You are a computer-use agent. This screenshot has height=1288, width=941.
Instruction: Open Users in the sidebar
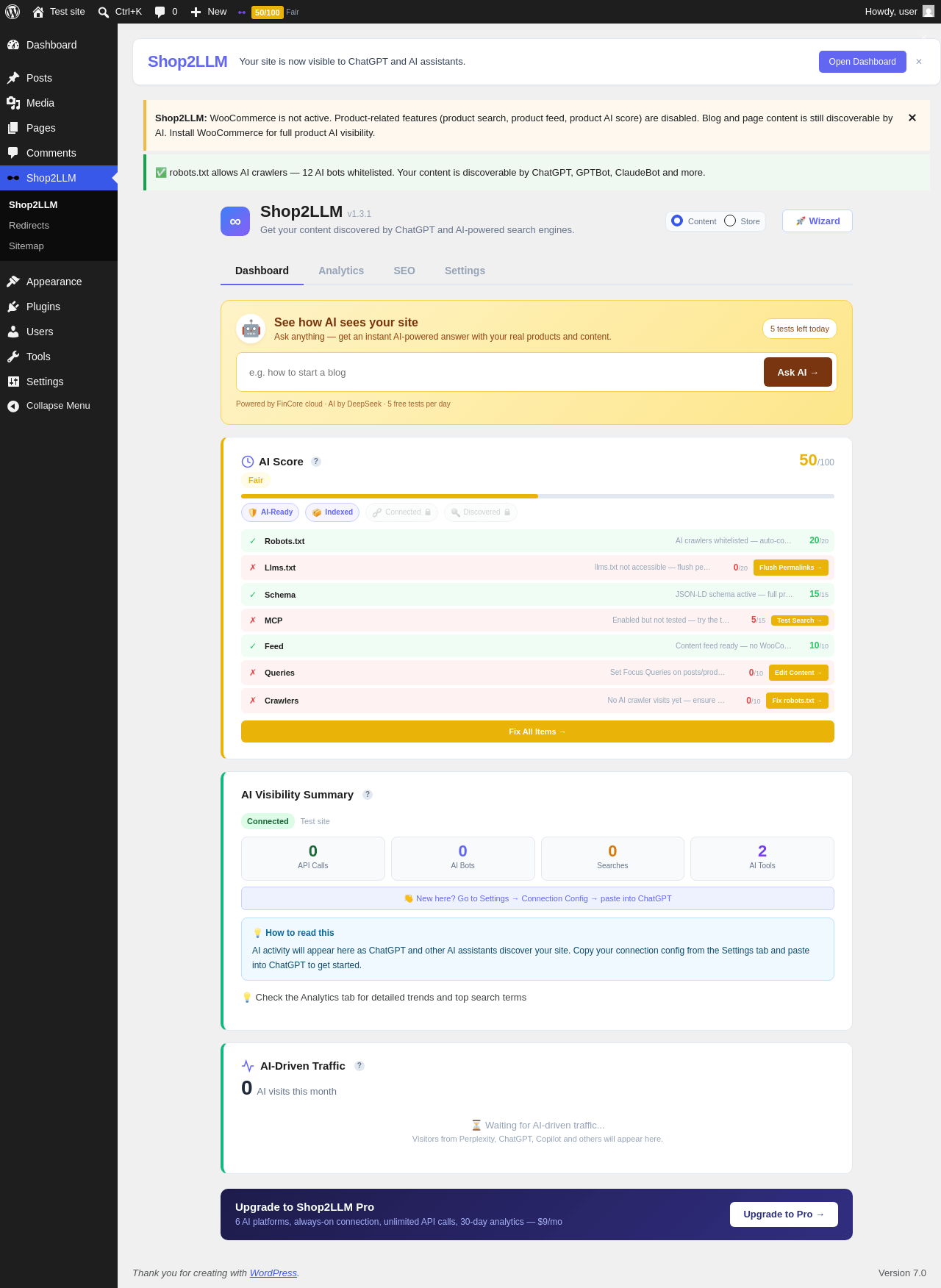pyautogui.click(x=59, y=332)
